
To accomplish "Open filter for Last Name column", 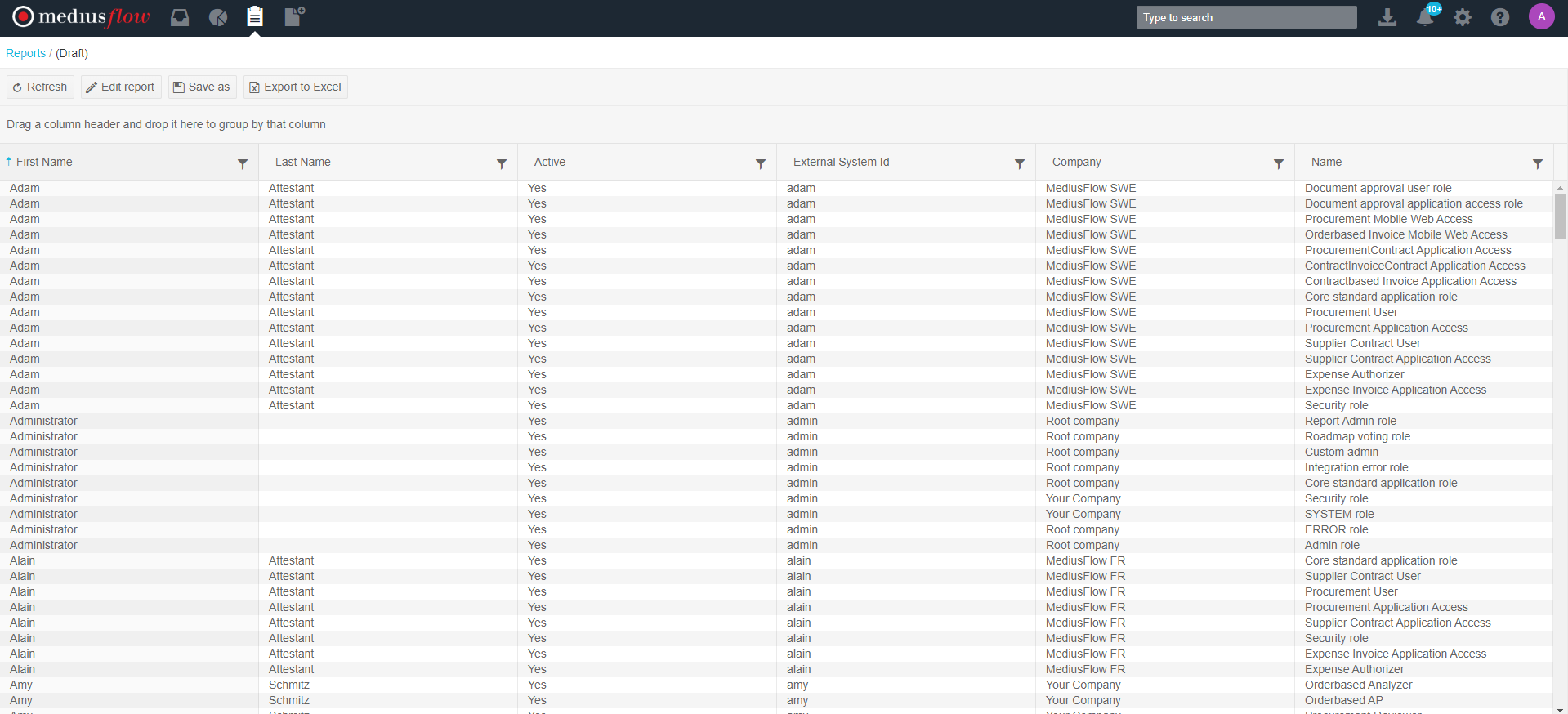I will click(x=502, y=164).
